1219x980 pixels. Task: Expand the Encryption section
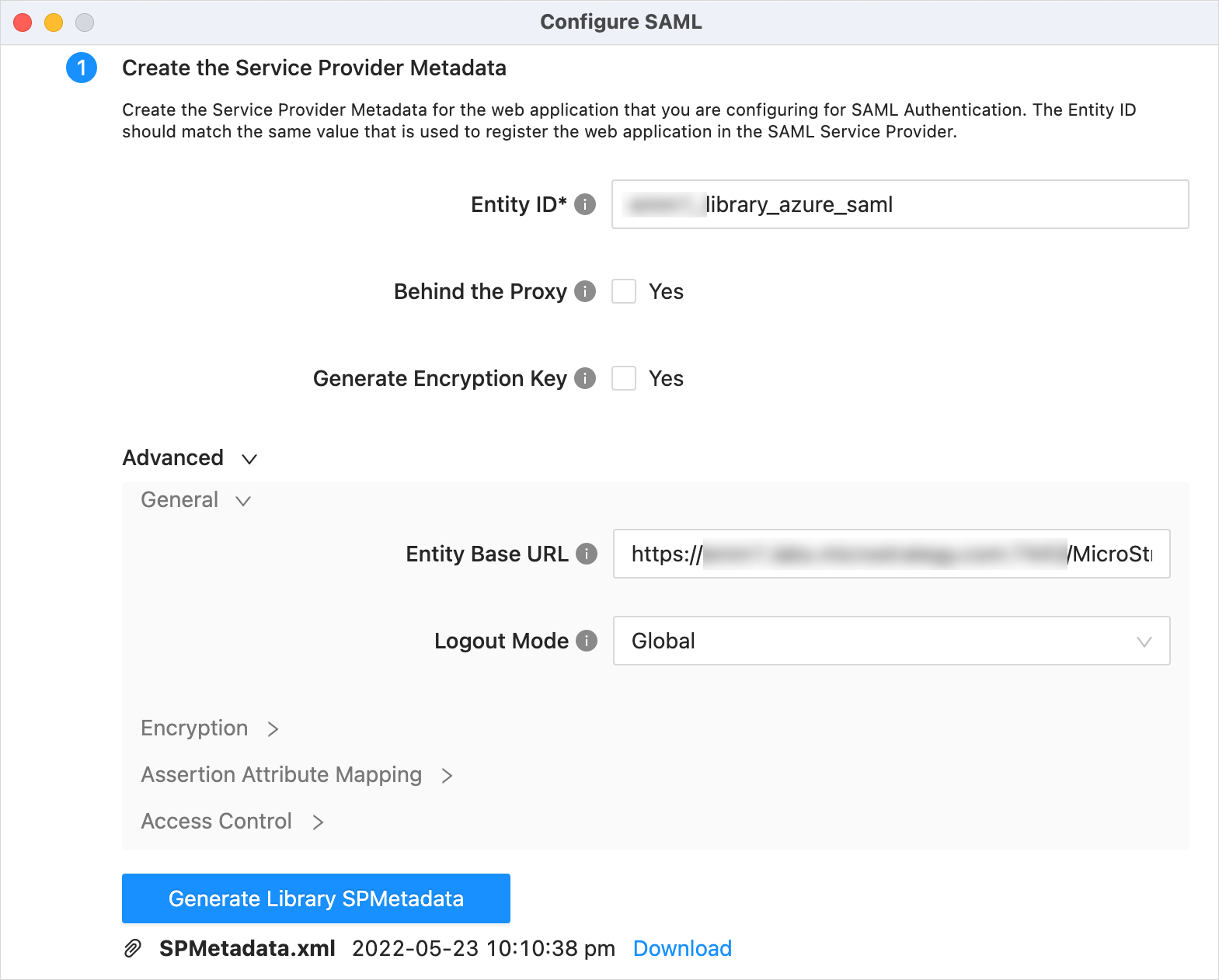coord(273,728)
